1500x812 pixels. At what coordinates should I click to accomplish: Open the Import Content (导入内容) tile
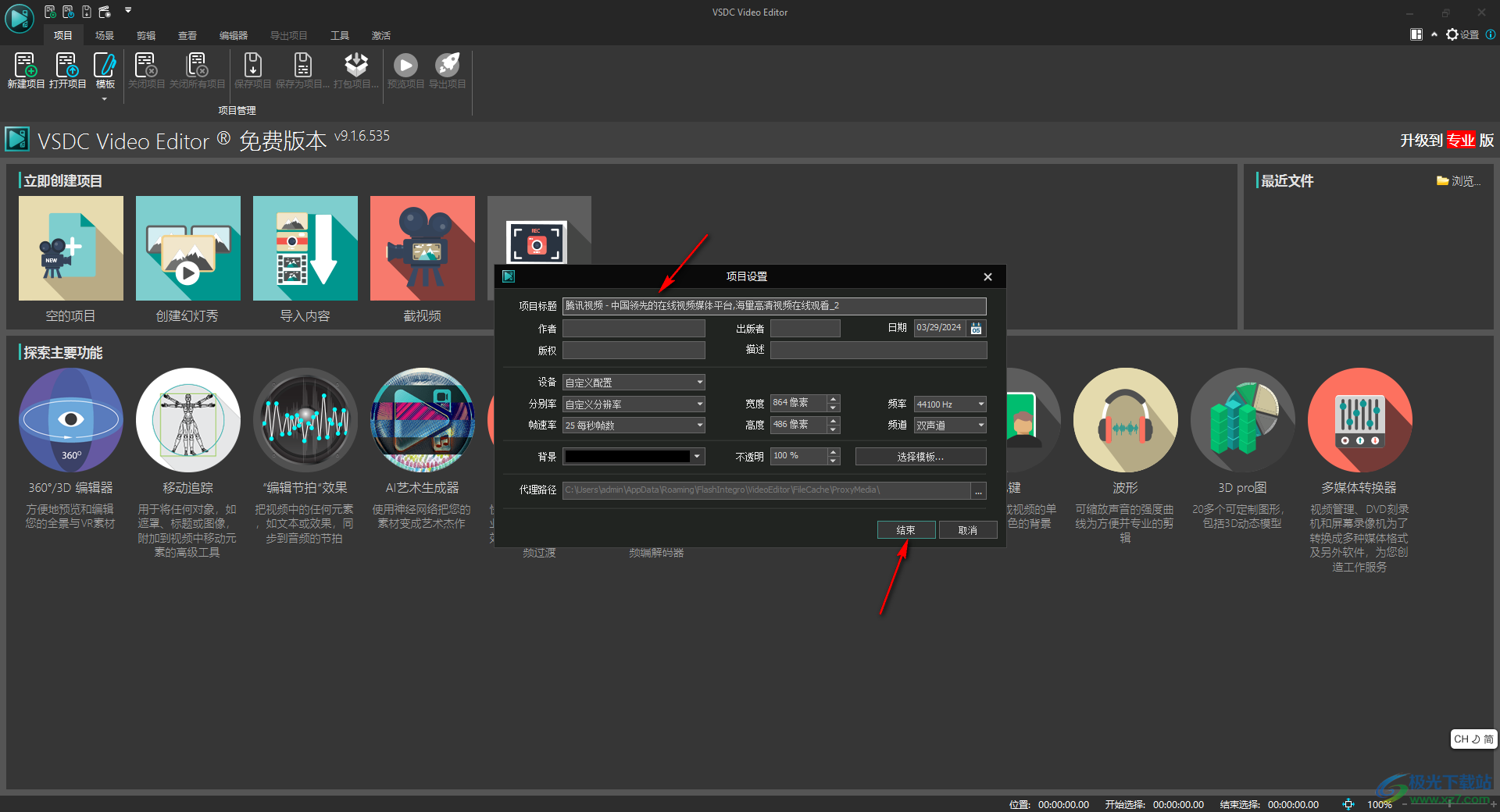(x=305, y=248)
